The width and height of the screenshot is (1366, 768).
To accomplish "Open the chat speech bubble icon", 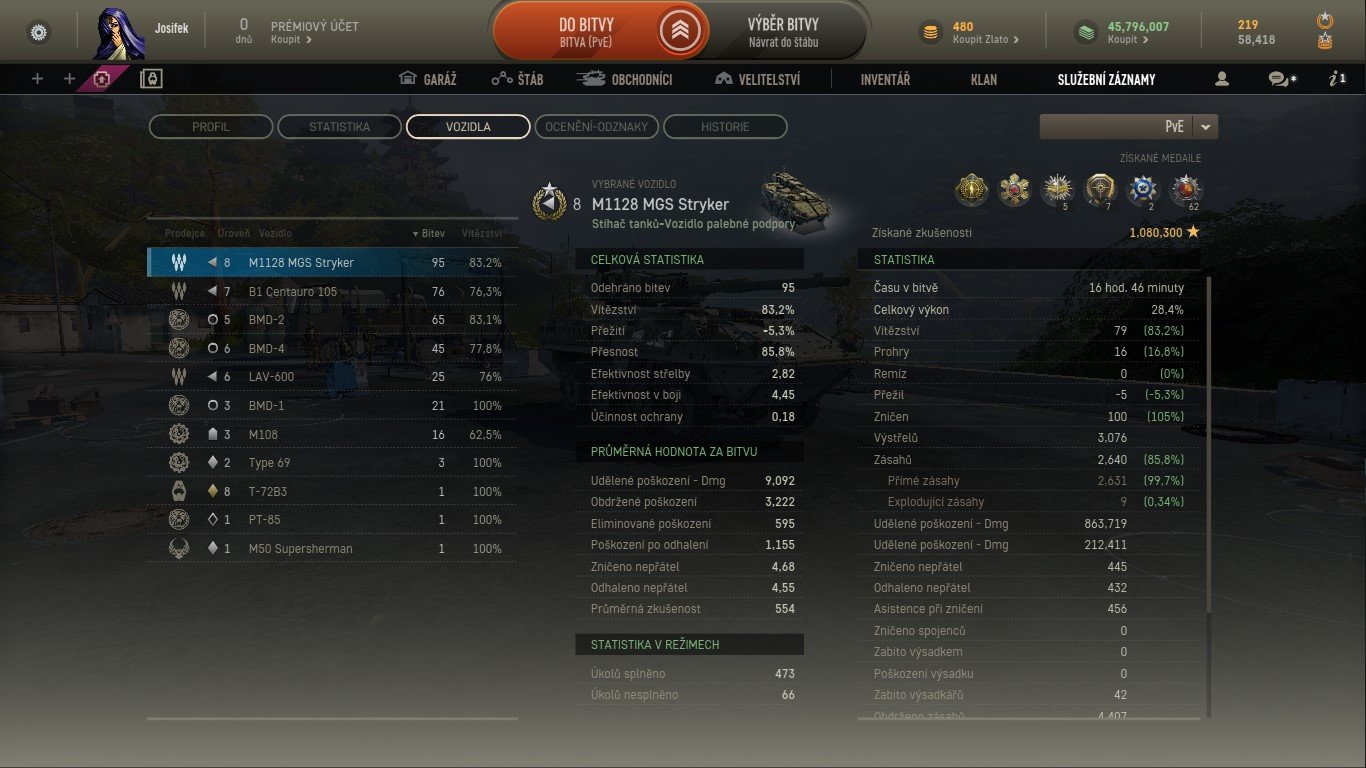I will [x=1280, y=79].
